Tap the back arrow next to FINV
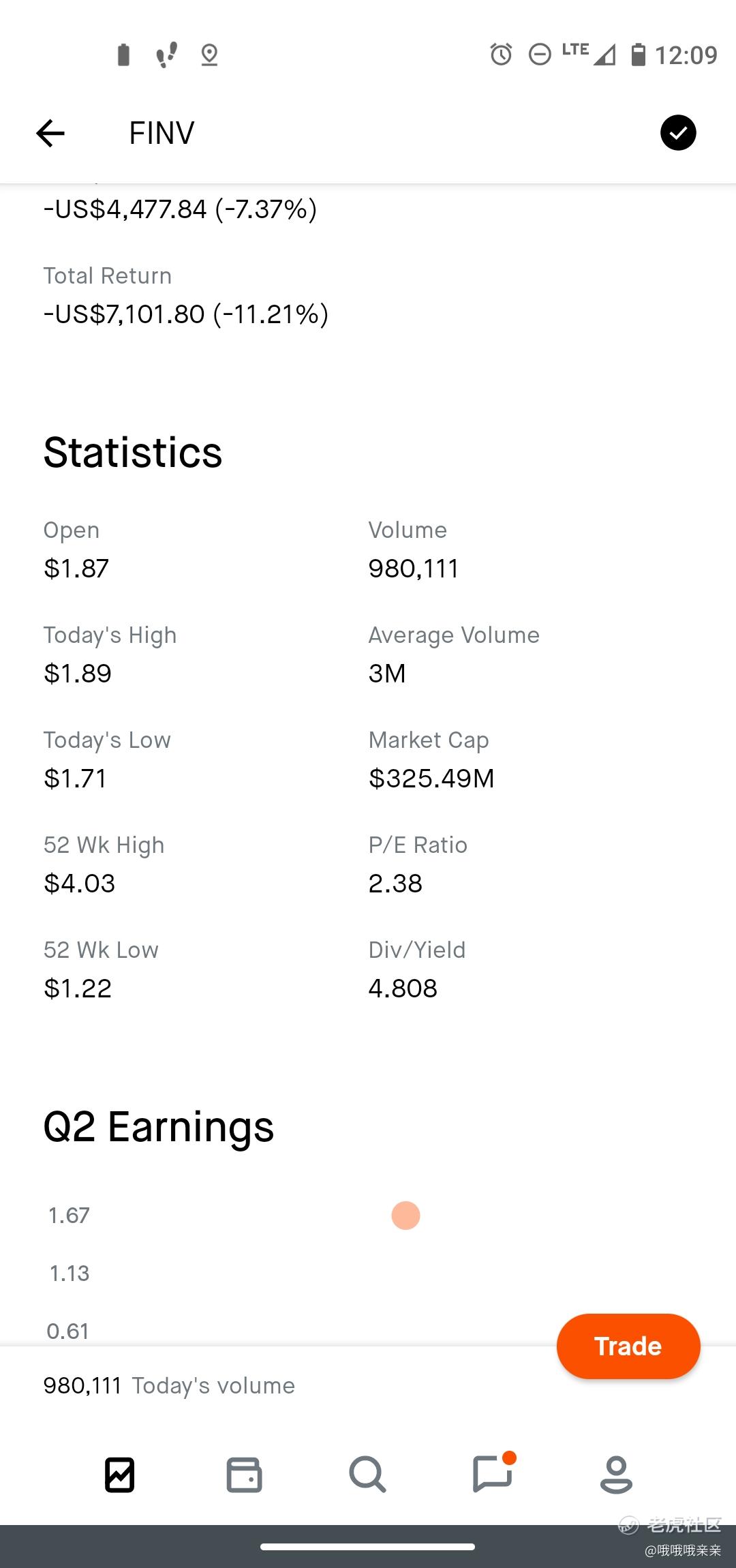Image resolution: width=736 pixels, height=1568 pixels. pos(50,133)
